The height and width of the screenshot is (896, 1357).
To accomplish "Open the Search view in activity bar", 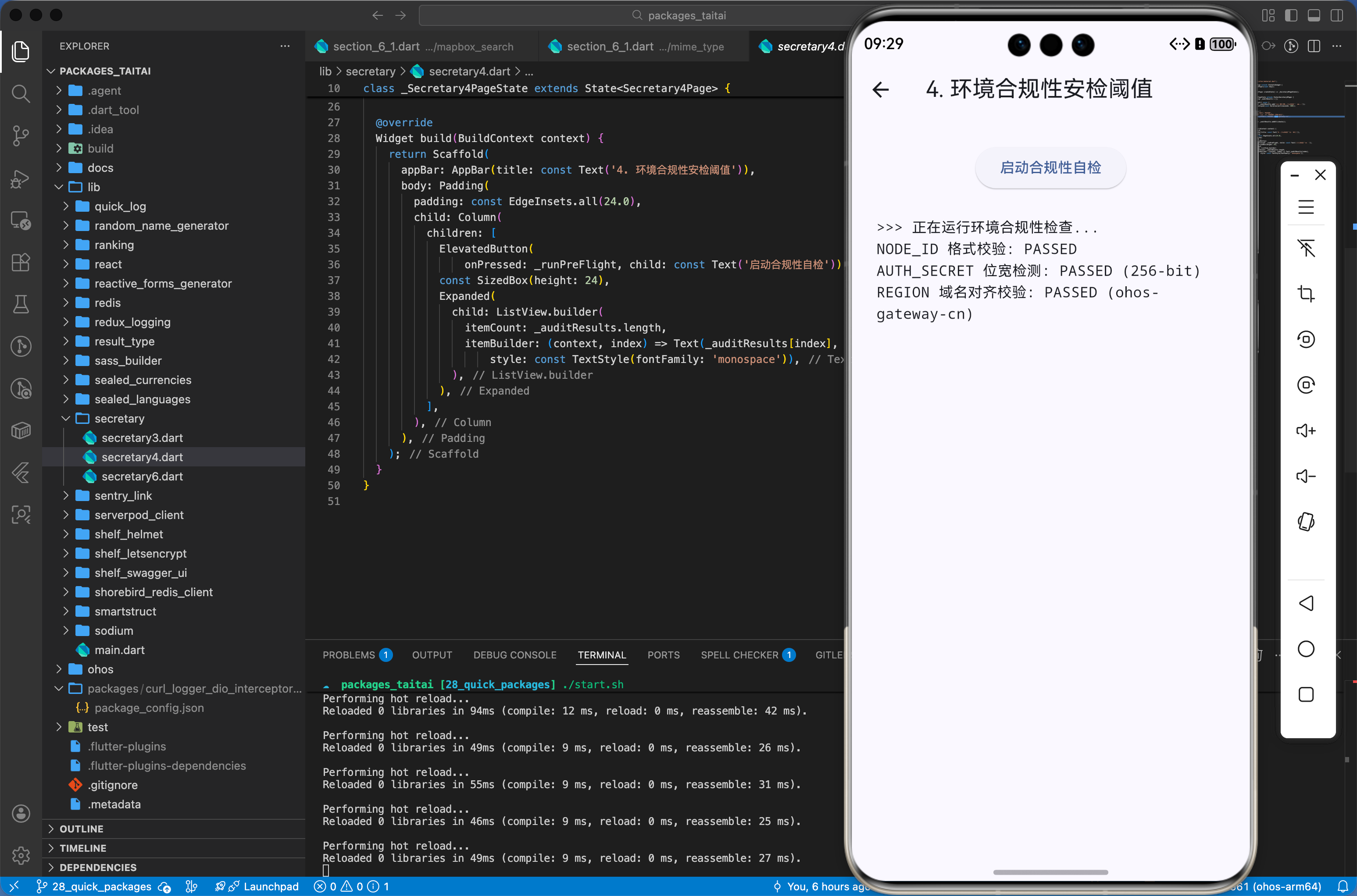I will tap(21, 93).
